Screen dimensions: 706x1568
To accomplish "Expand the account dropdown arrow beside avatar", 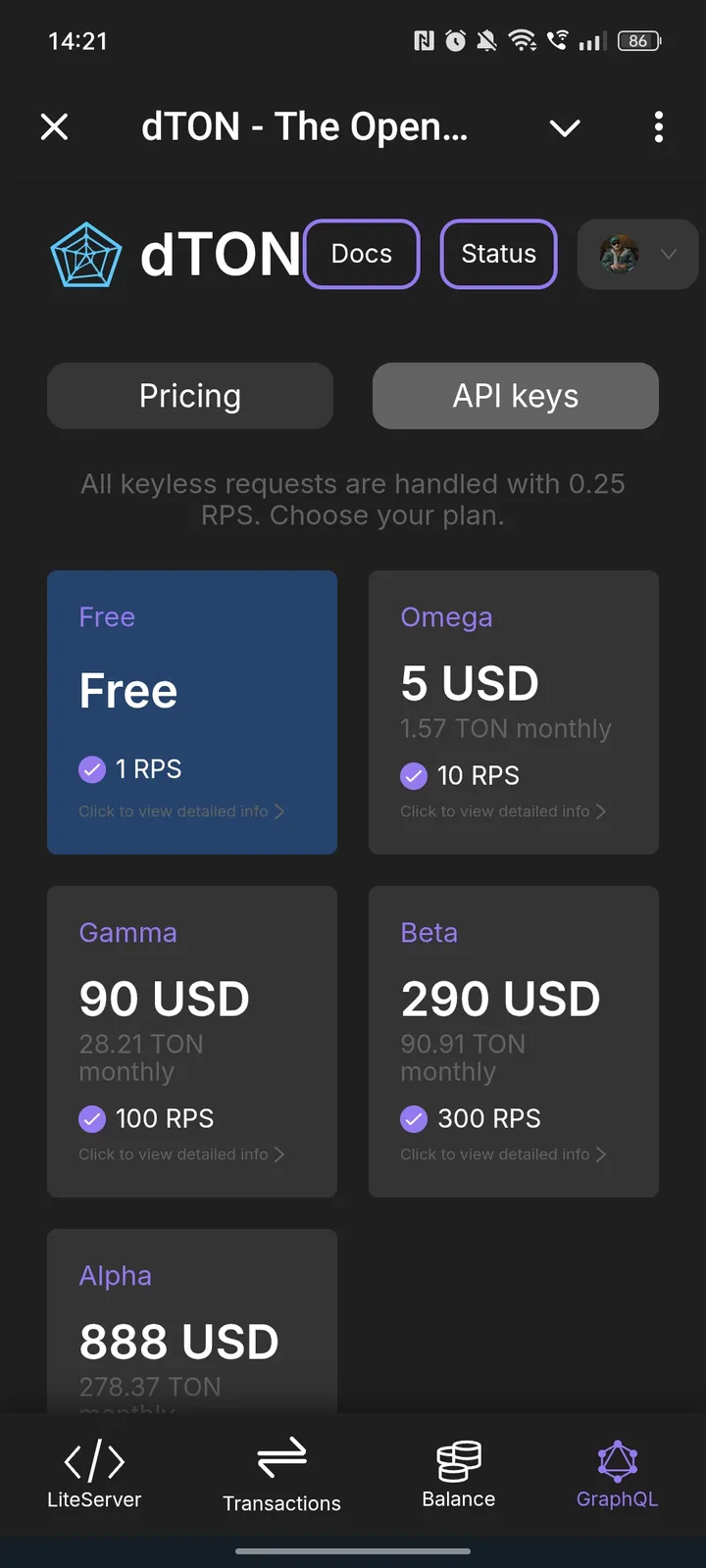I will (669, 255).
